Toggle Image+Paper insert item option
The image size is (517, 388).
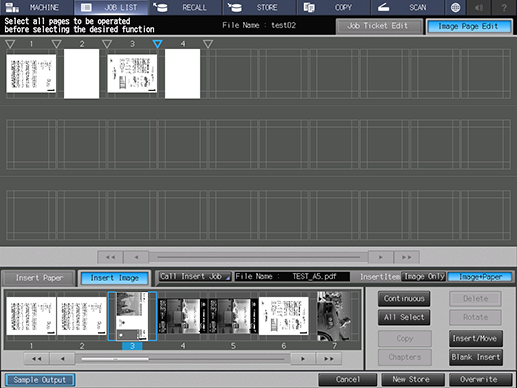click(480, 277)
